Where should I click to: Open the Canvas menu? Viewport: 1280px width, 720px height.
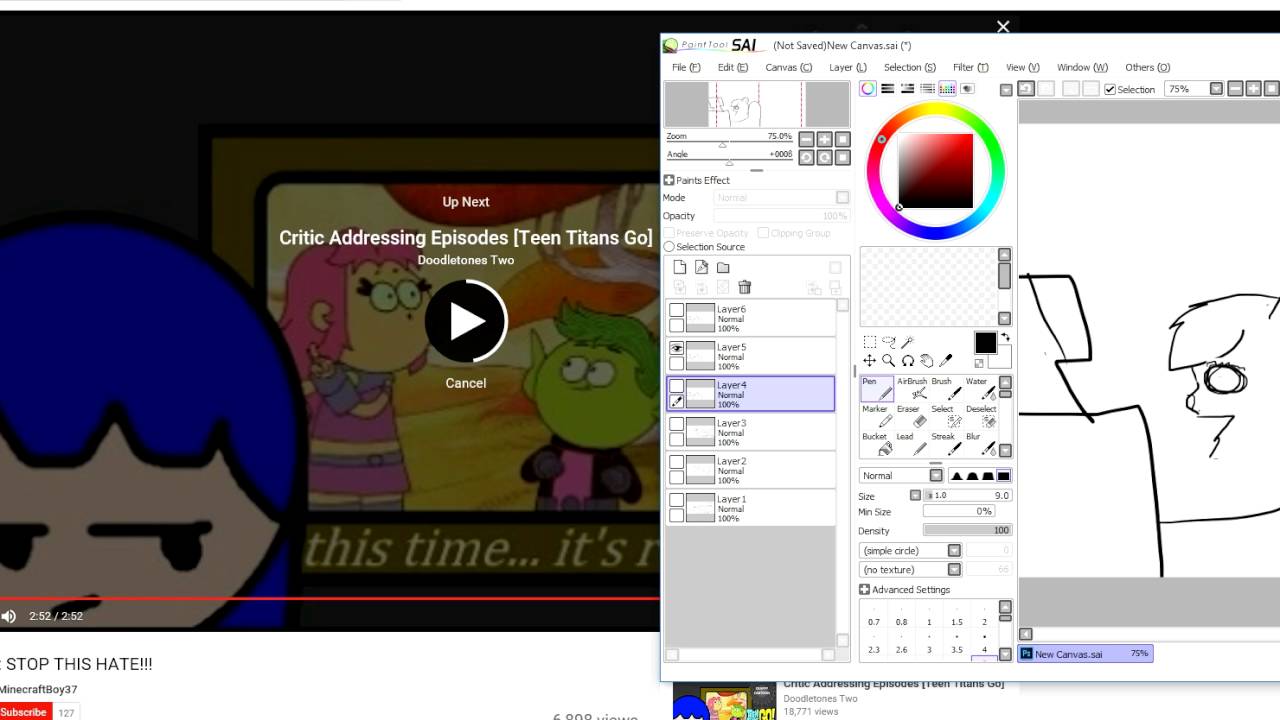[789, 67]
